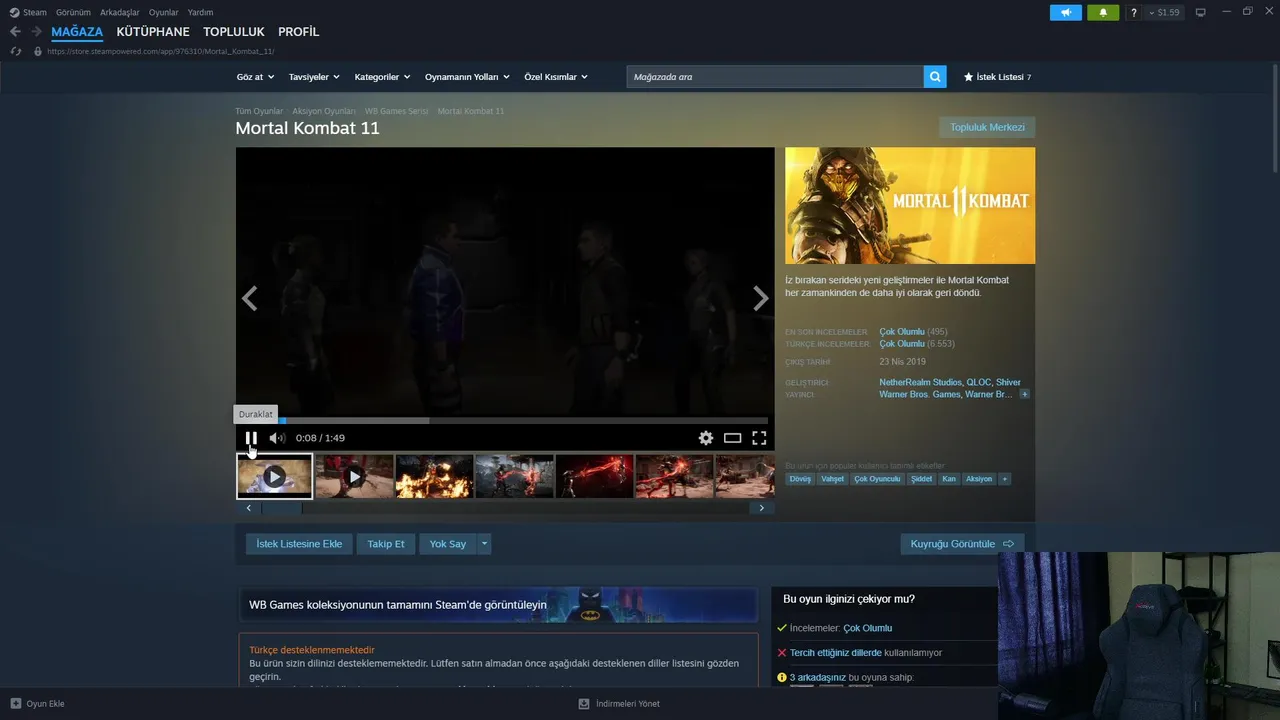Screen dimensions: 1280x720
Task: Click the Takip Et button
Action: click(386, 544)
